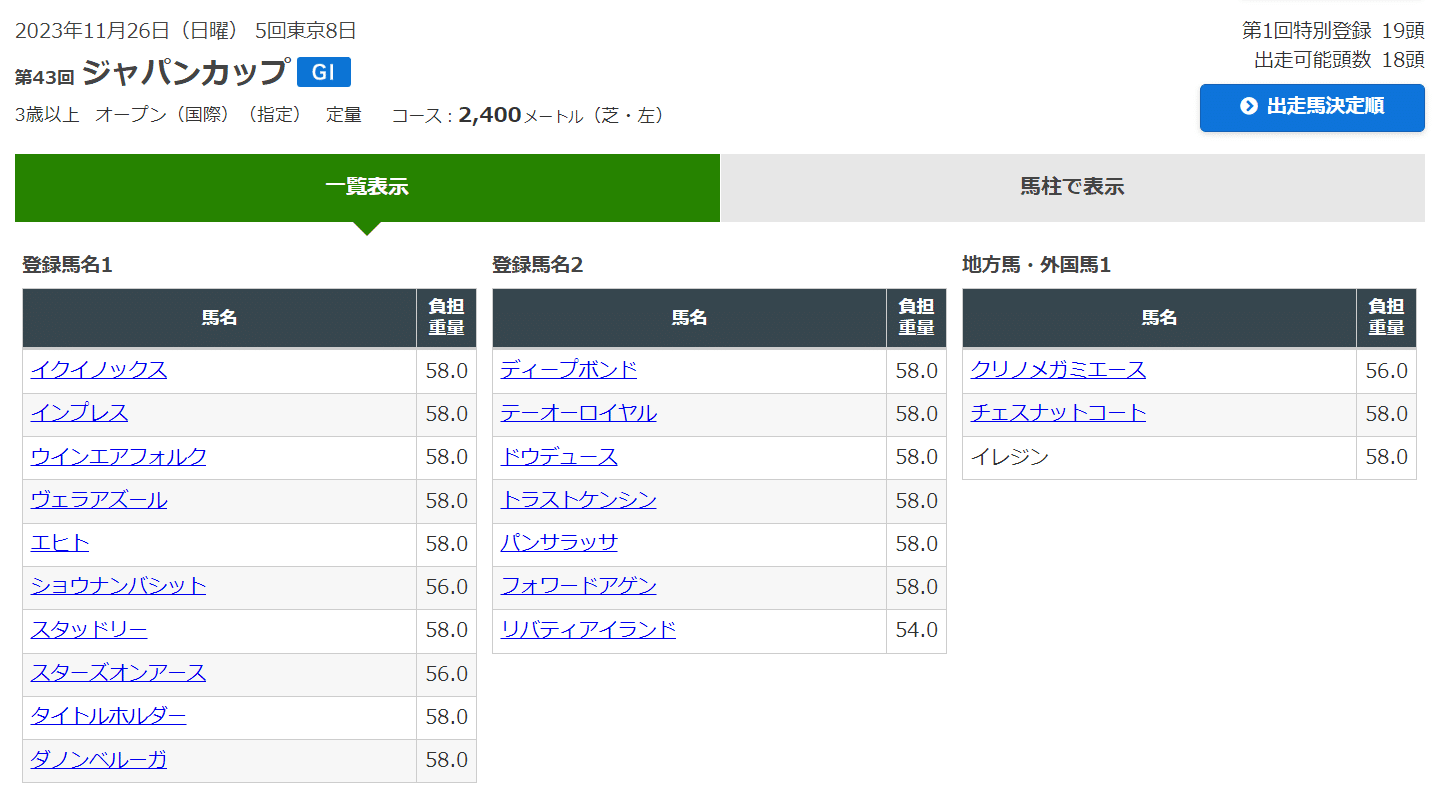Open the テーオーロイヤル link
Viewport: 1433px width, 809px height.
579,413
